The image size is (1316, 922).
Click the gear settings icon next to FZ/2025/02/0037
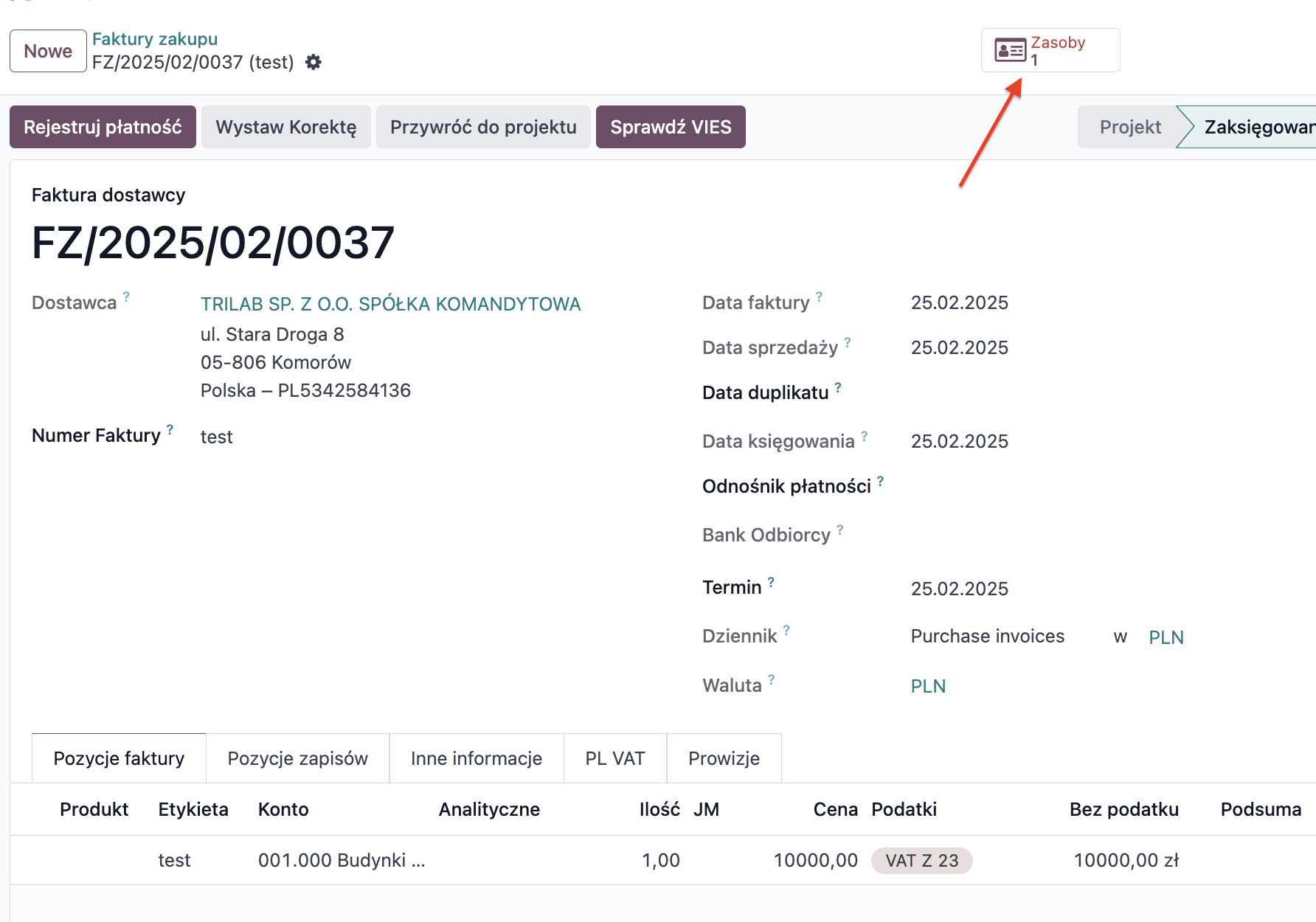[314, 62]
